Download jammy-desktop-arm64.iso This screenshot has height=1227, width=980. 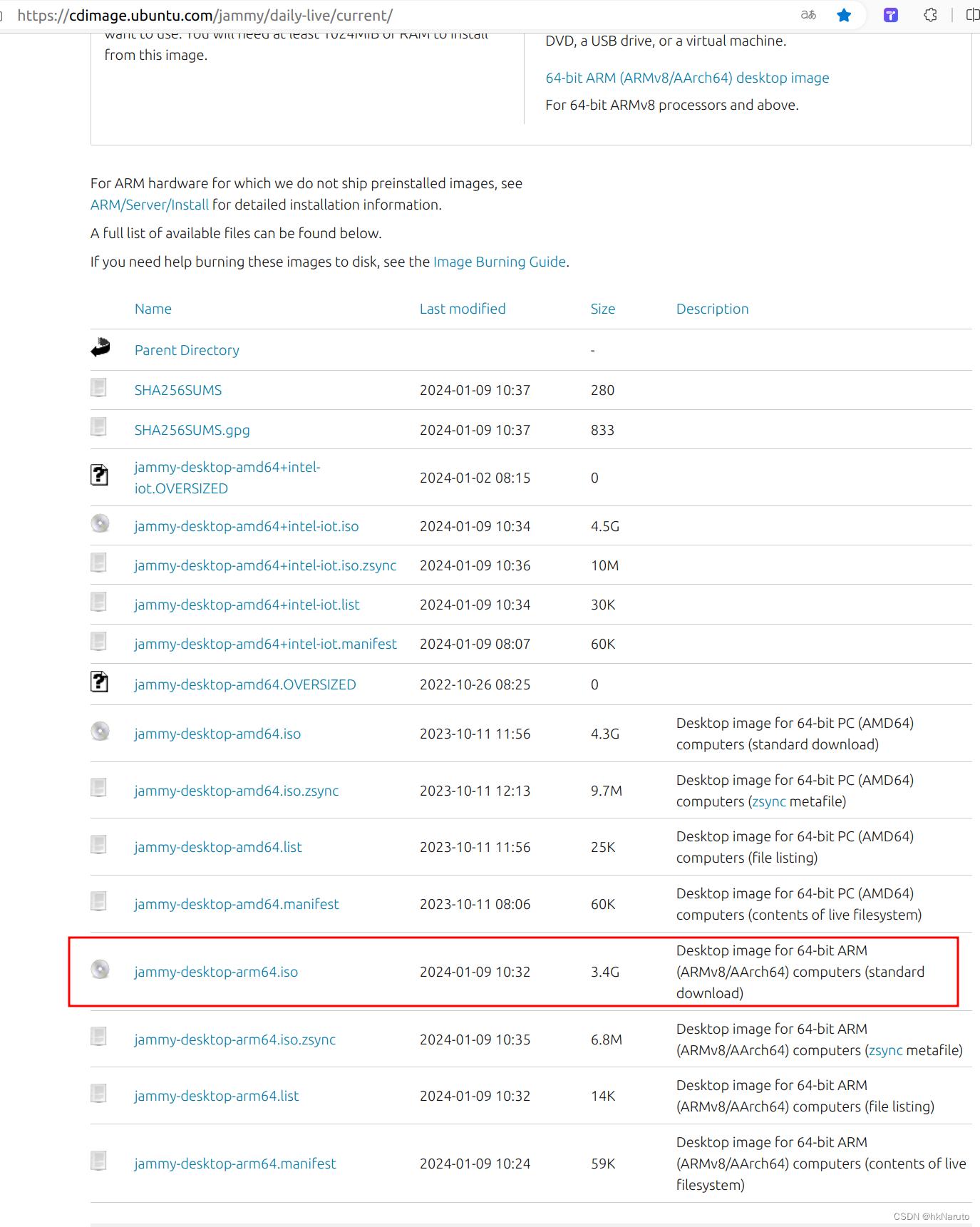click(x=216, y=972)
